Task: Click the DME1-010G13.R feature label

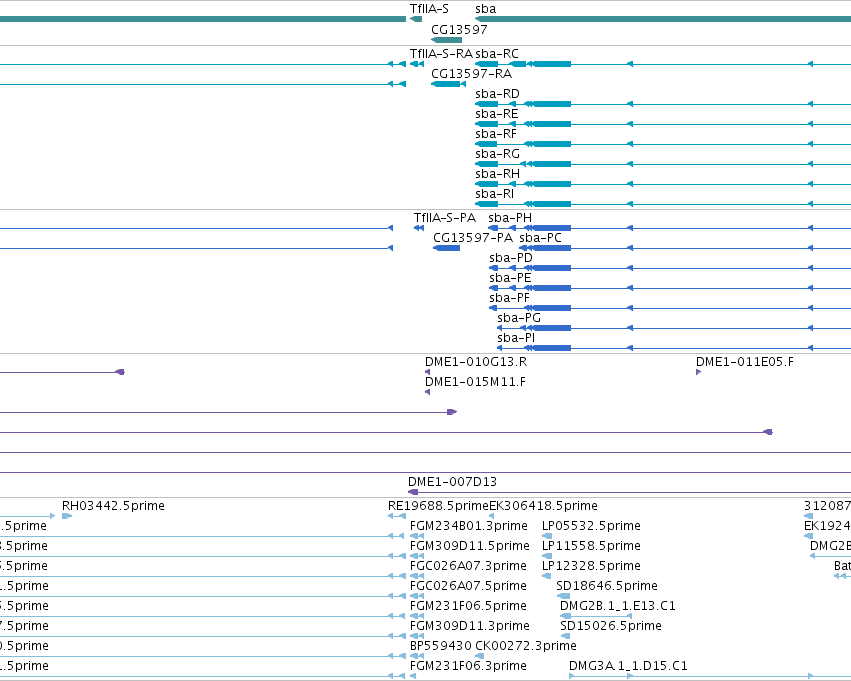Action: point(476,362)
